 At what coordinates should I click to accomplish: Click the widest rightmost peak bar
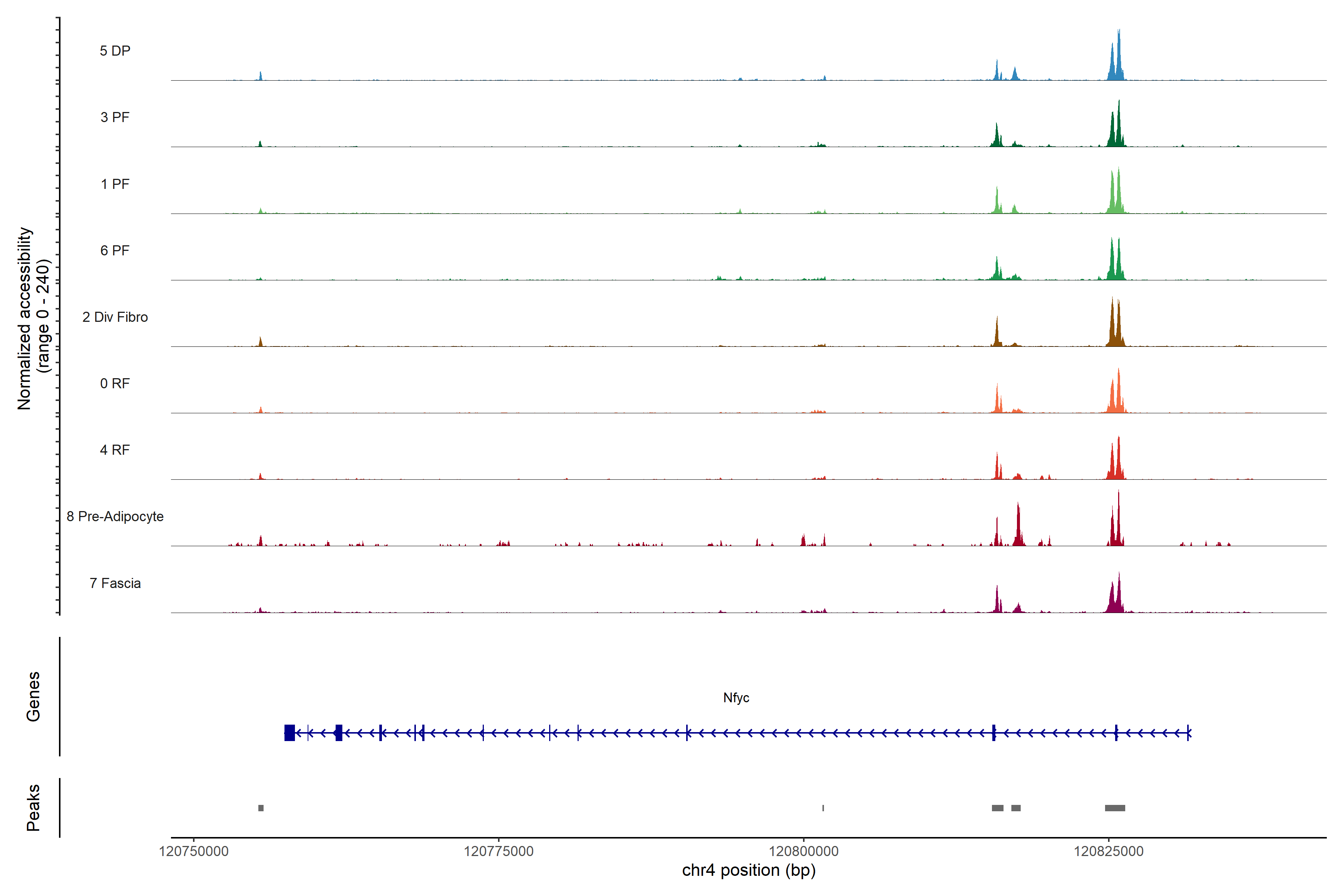[1115, 808]
